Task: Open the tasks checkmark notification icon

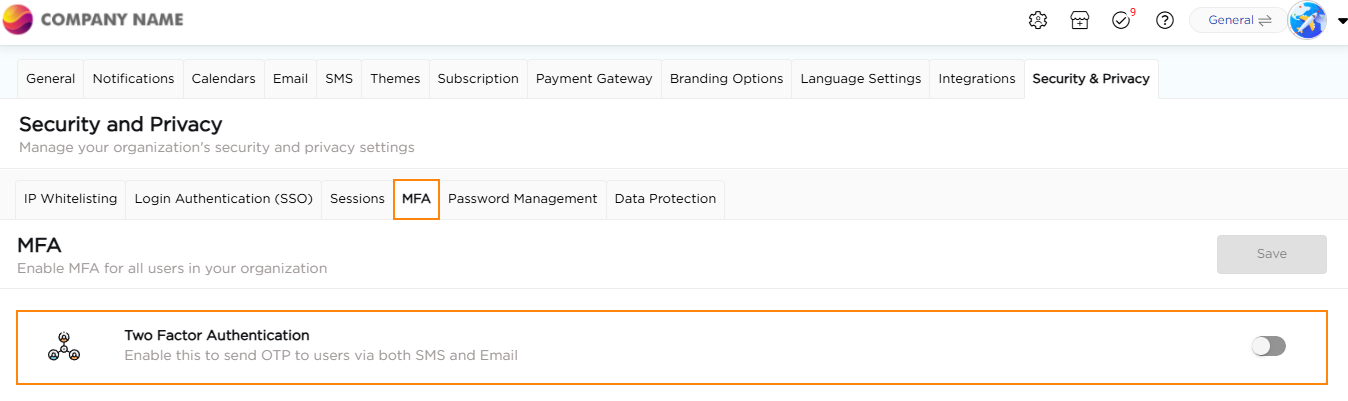Action: [1121, 20]
